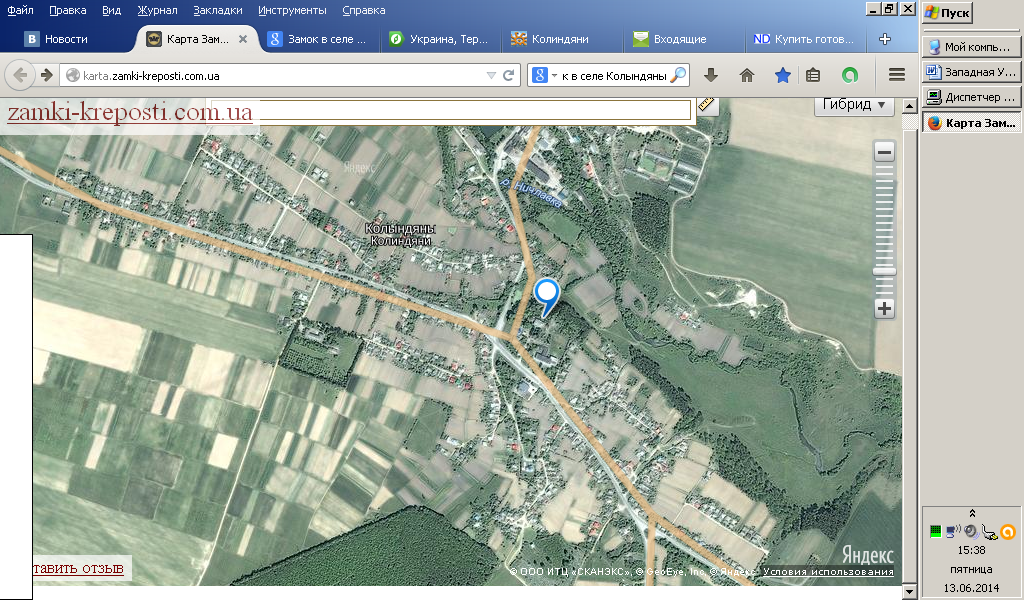The height and width of the screenshot is (600, 1024).
Task: Open the Google search engine selector
Action: (544, 75)
